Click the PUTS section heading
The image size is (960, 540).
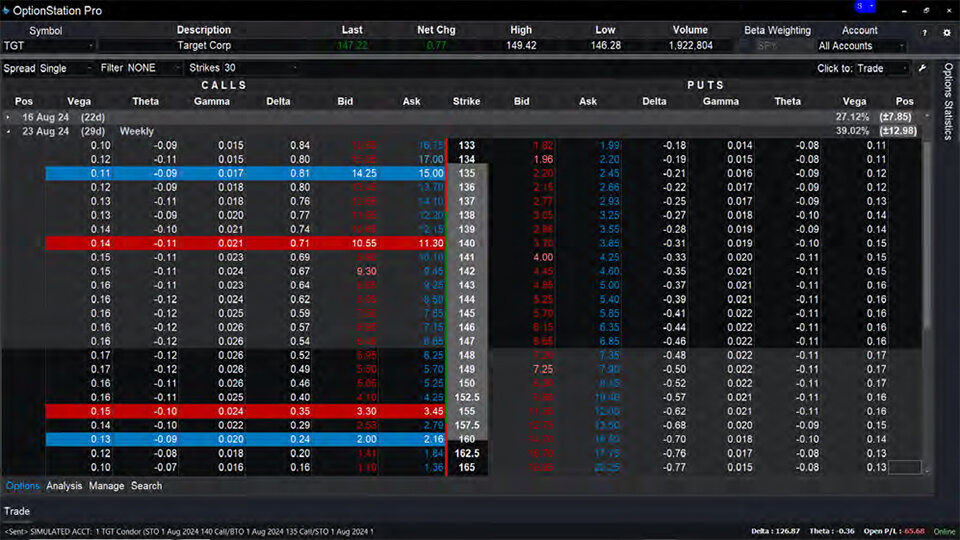tap(705, 85)
